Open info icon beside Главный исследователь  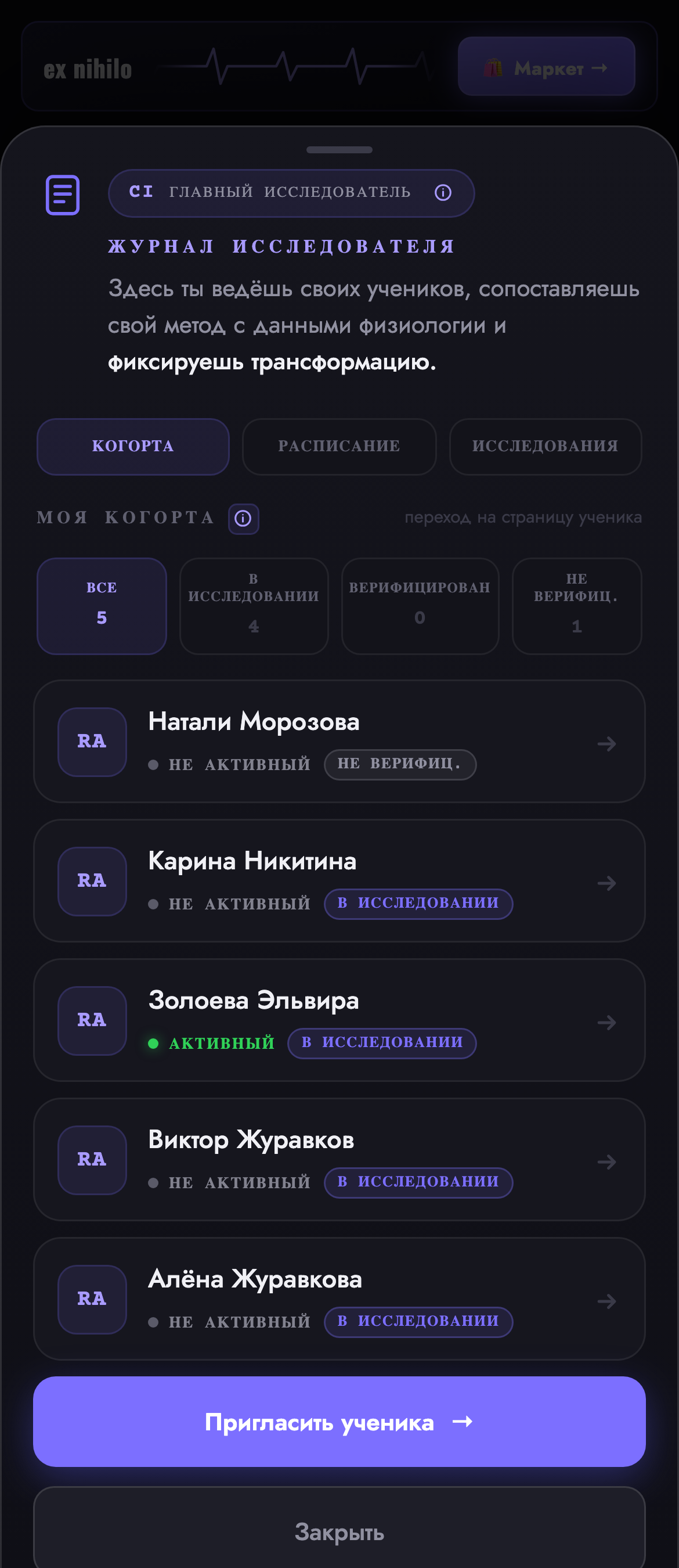(x=443, y=193)
